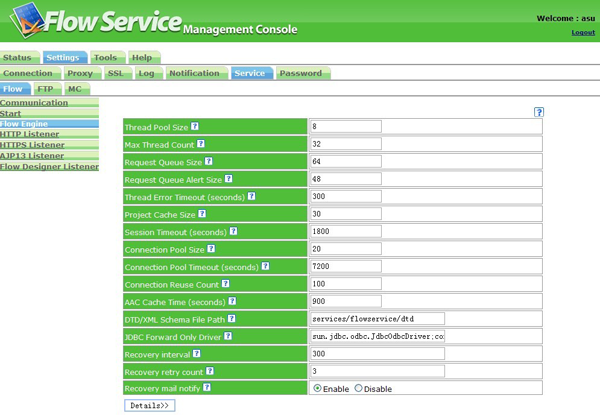Open help for Project Cache Size

202,214
